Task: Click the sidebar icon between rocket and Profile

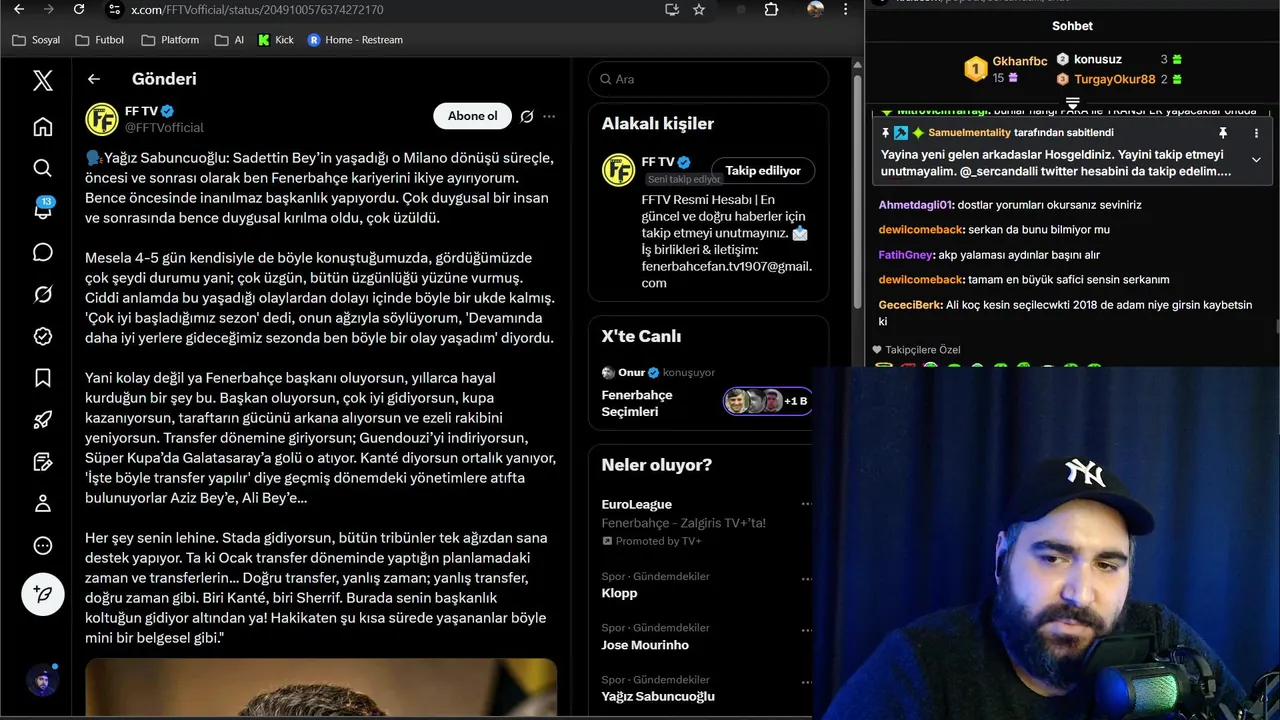Action: pos(42,462)
